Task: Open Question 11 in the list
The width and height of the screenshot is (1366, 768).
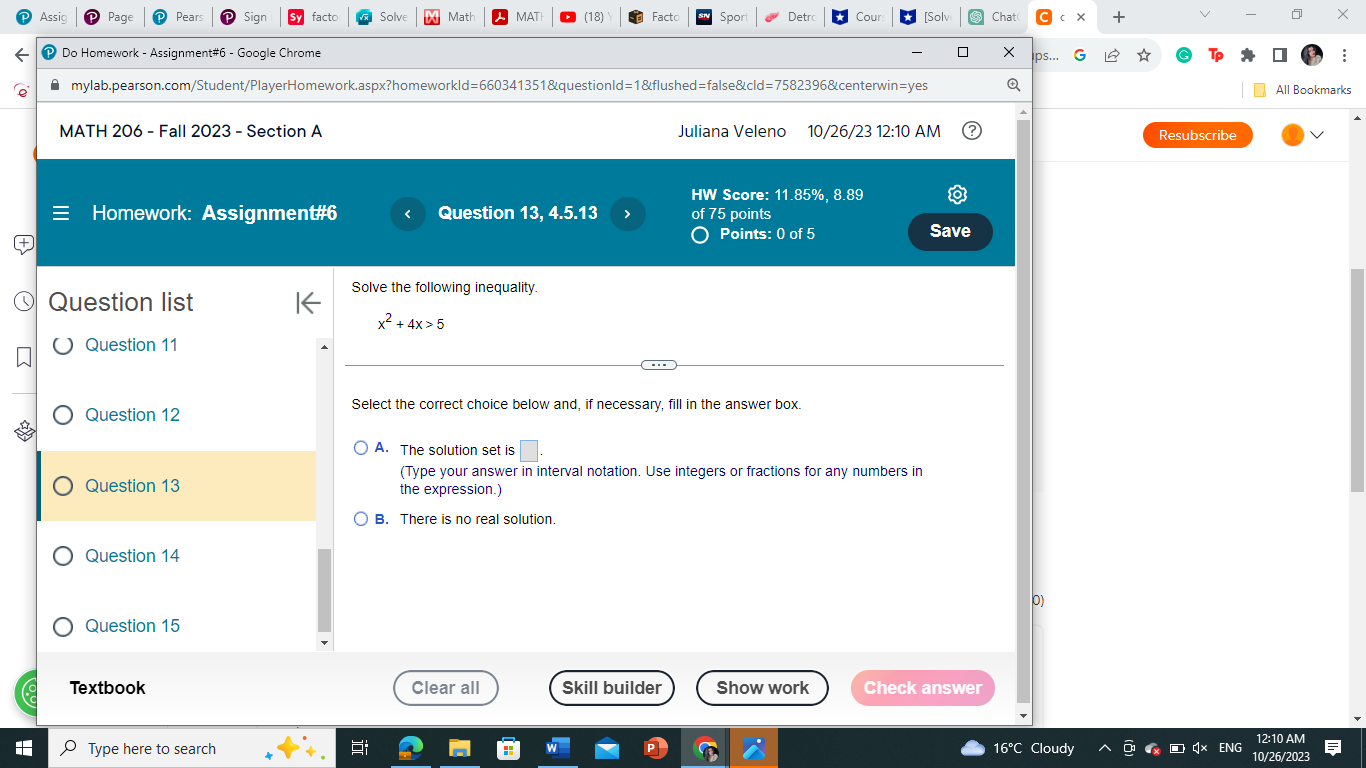Action: pyautogui.click(x=131, y=345)
